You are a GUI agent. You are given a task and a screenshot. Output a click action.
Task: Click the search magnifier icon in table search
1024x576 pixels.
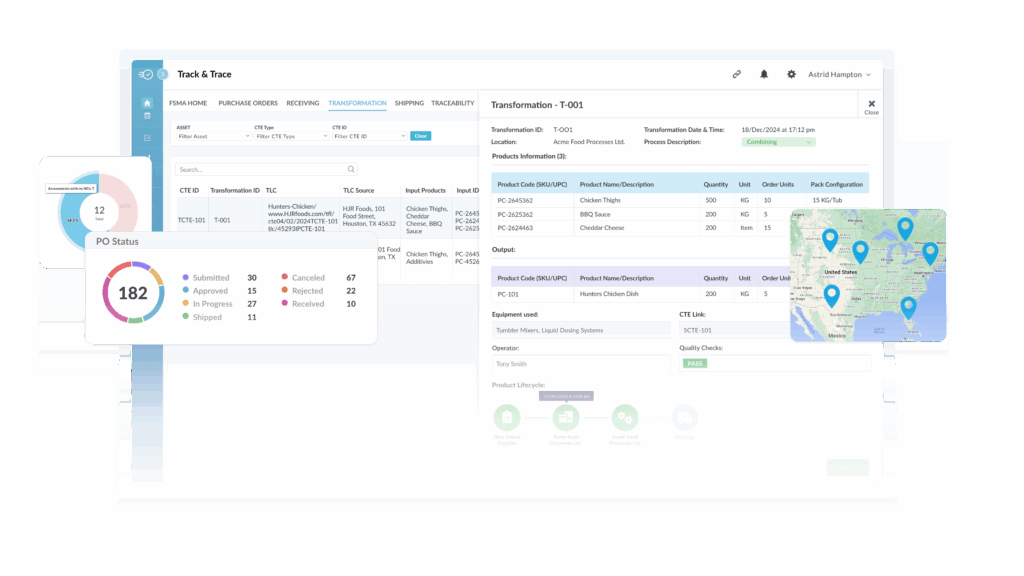pyautogui.click(x=351, y=170)
